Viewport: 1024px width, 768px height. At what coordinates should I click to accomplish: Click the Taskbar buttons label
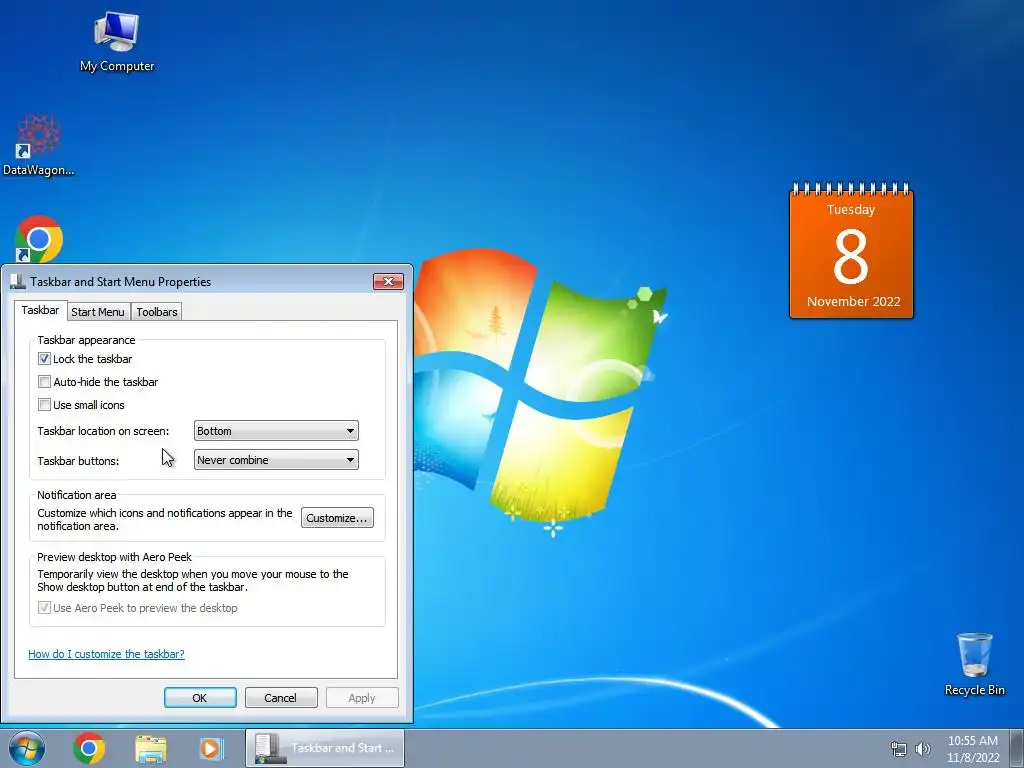[78, 460]
